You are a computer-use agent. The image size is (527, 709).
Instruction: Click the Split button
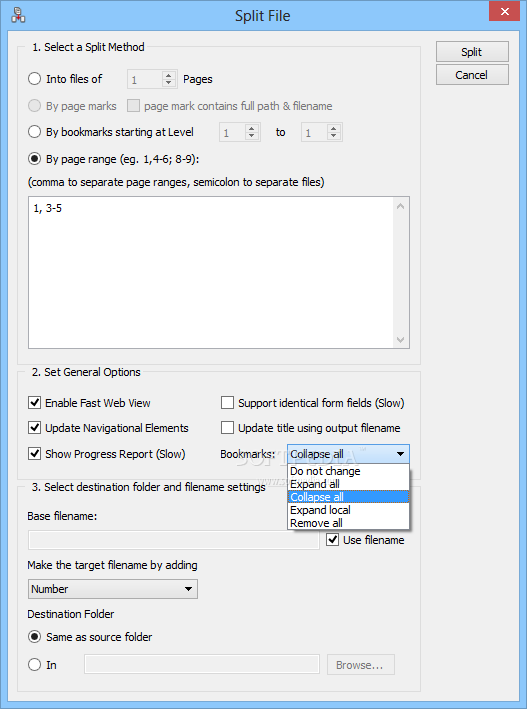(x=472, y=52)
